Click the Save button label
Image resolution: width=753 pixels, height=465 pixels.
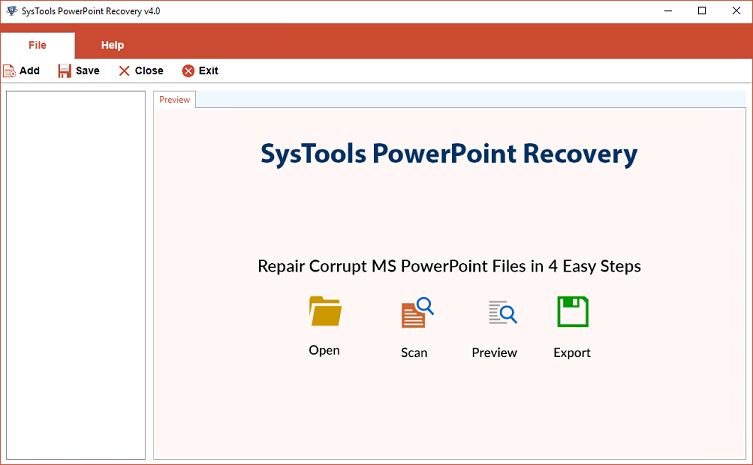pyautogui.click(x=87, y=71)
